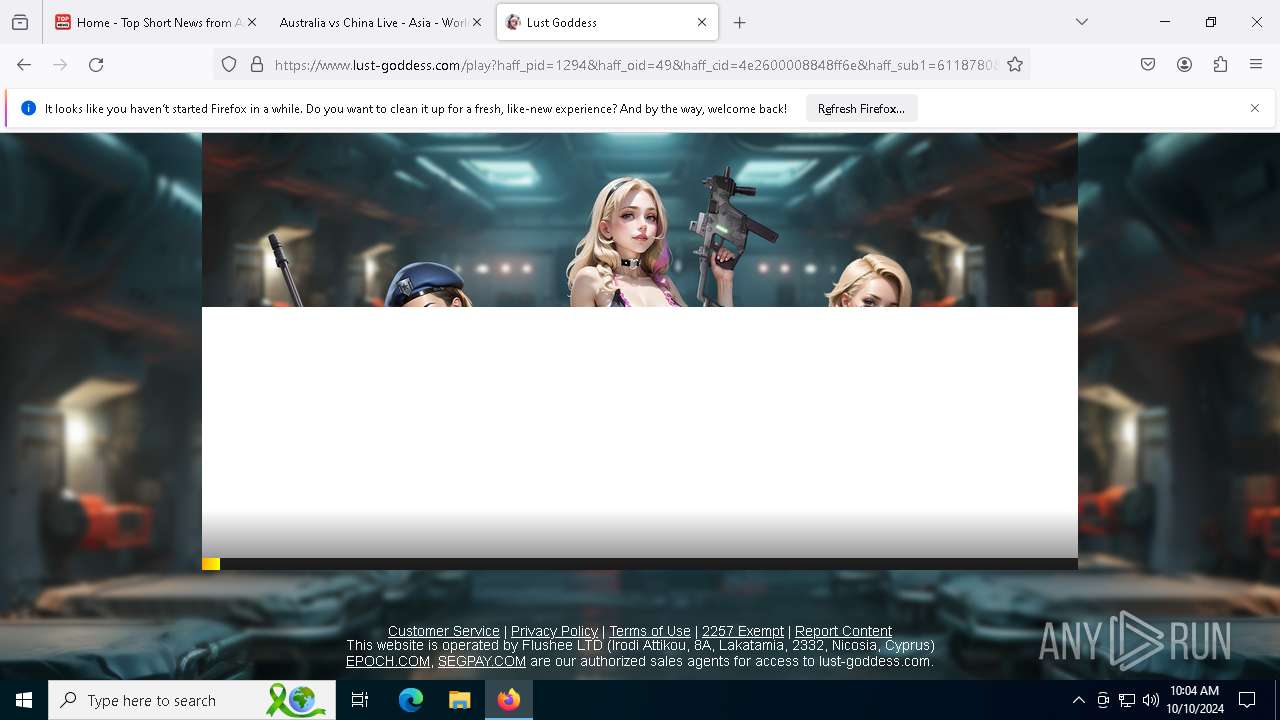Open Firefox recent browsing view icon

coord(20,22)
